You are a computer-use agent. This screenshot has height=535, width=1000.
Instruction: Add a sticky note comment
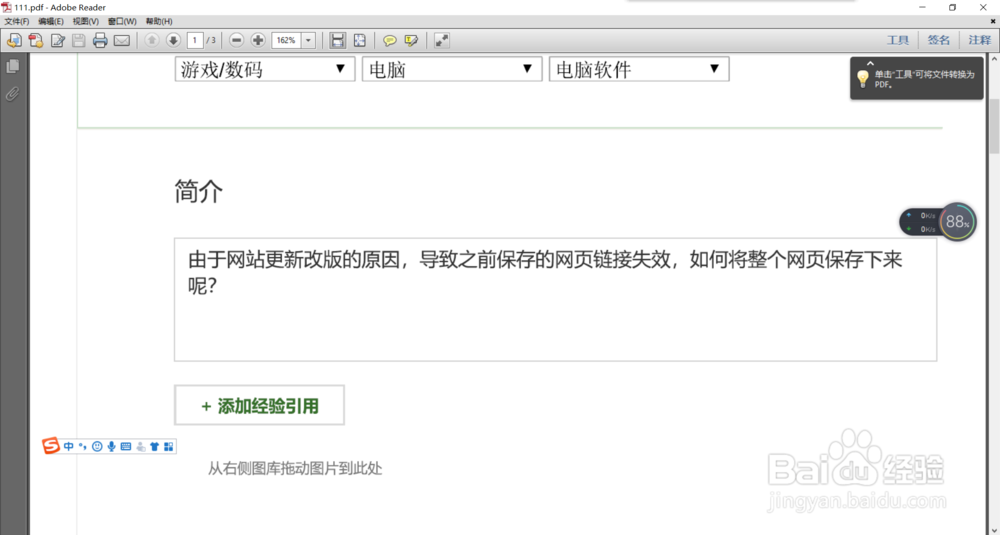[389, 41]
